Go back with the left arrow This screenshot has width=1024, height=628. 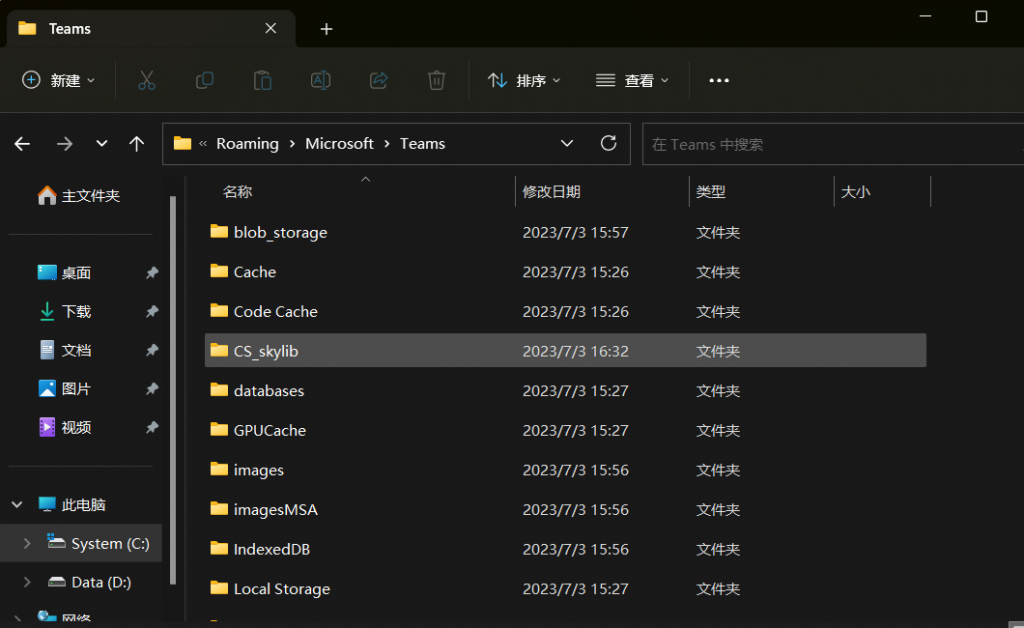click(x=22, y=144)
